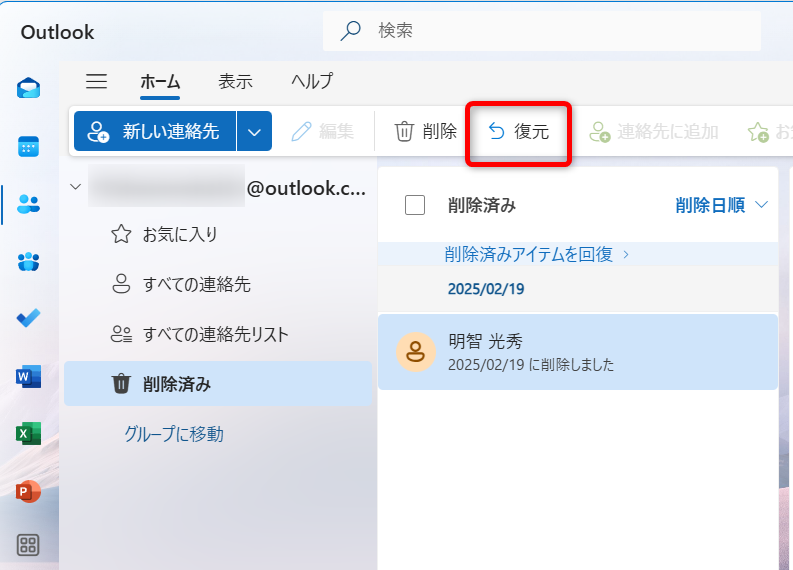The height and width of the screenshot is (570, 793).
Task: Click Add to contacts in the toolbar
Action: pos(654,131)
